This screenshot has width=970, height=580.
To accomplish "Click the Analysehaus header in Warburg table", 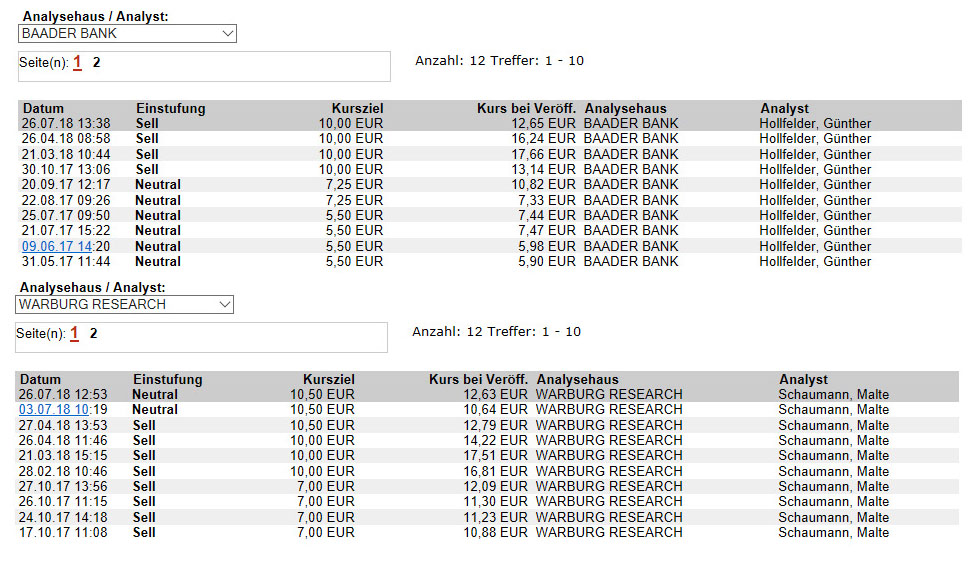I will 577,379.
